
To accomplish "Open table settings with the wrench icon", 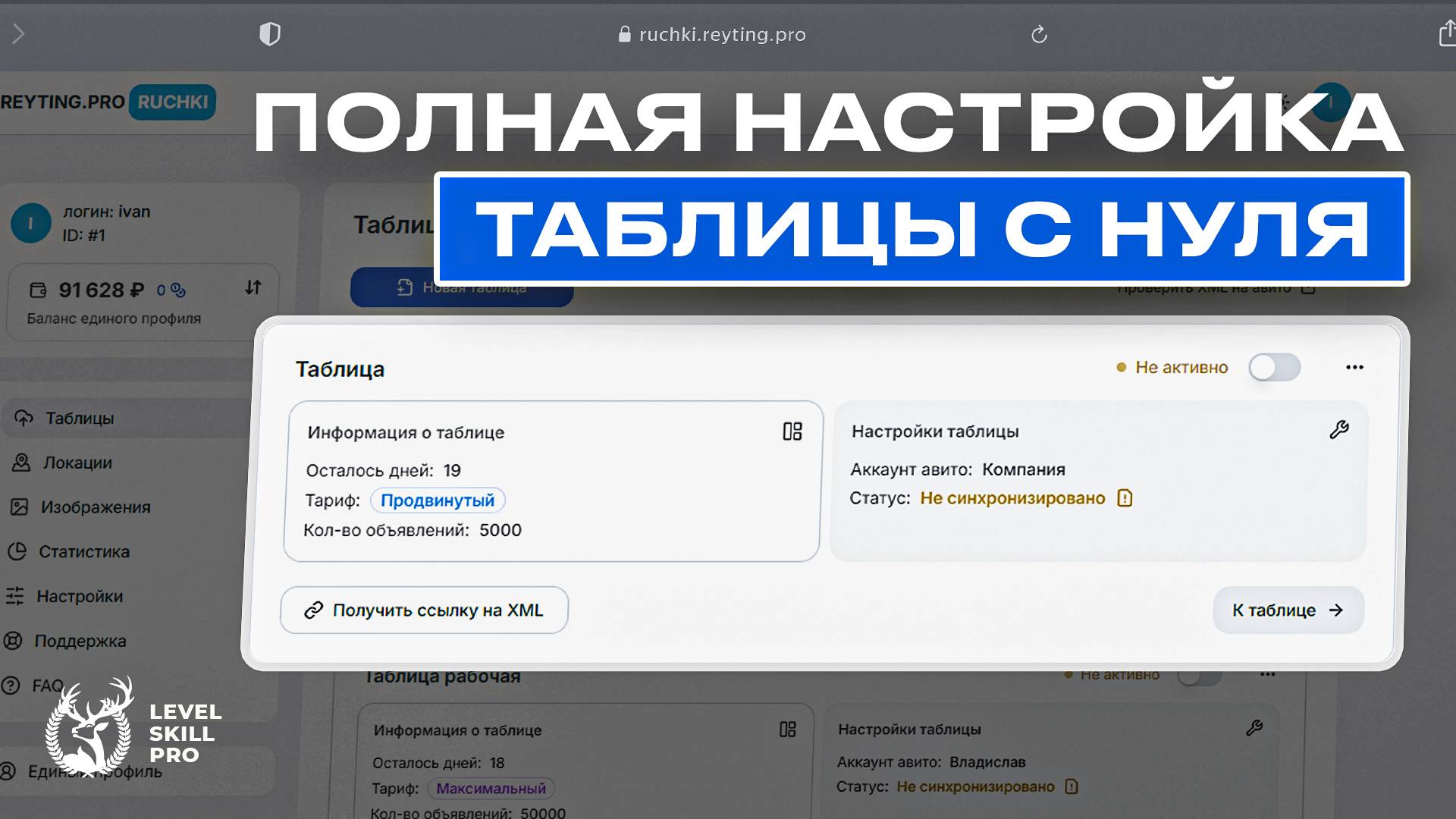I will tap(1340, 429).
